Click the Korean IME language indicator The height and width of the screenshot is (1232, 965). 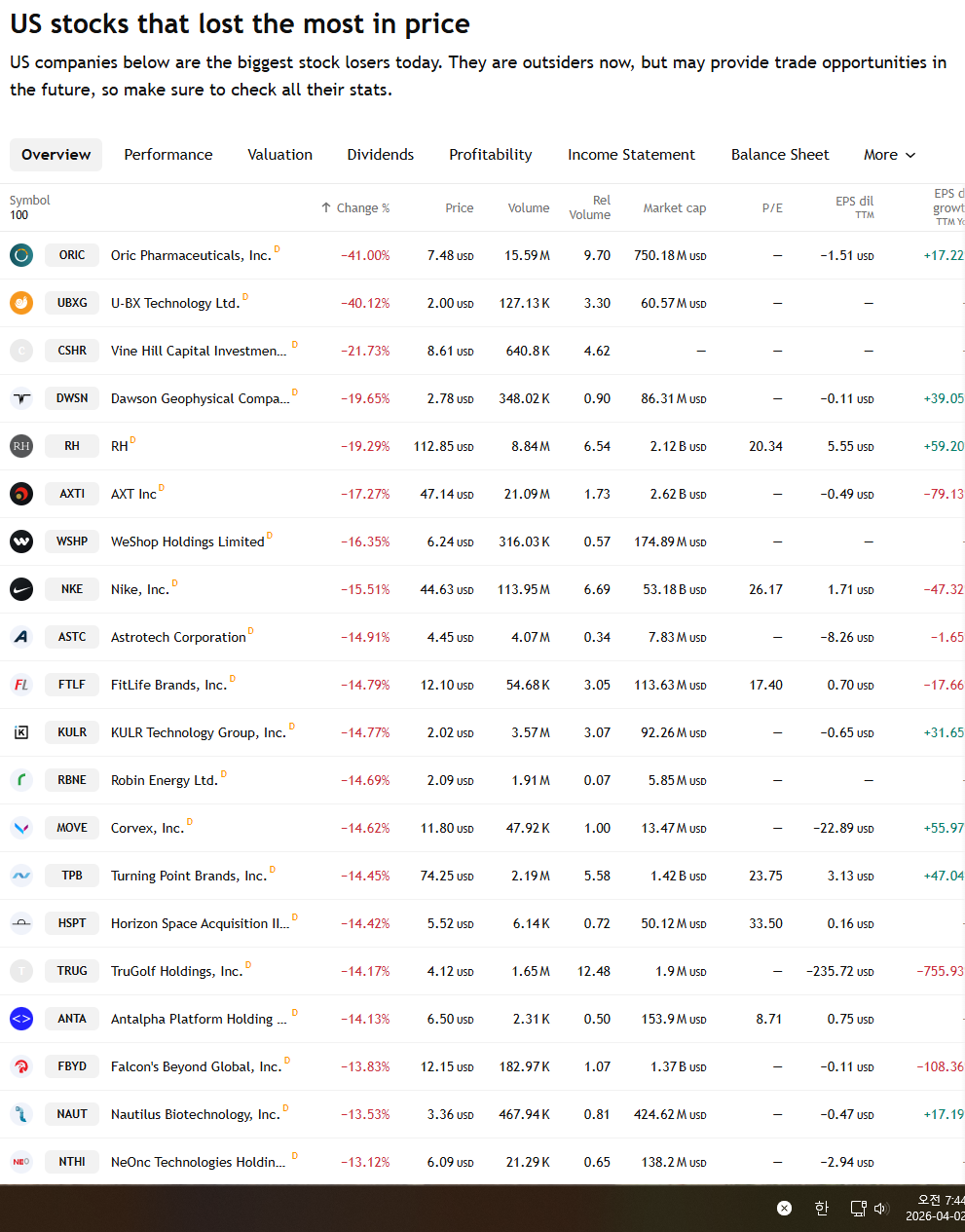tap(822, 1209)
